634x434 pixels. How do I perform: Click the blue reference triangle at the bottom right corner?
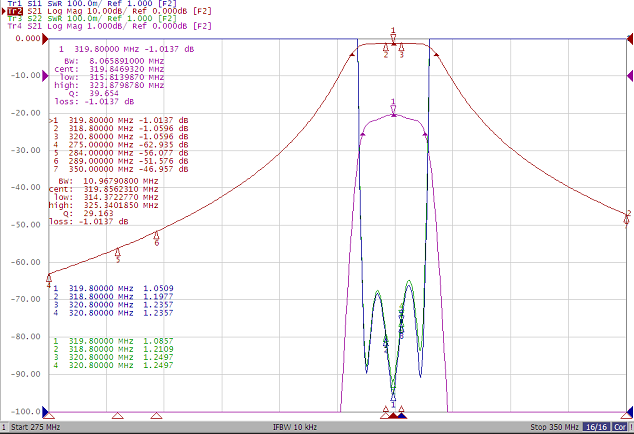tap(630, 412)
